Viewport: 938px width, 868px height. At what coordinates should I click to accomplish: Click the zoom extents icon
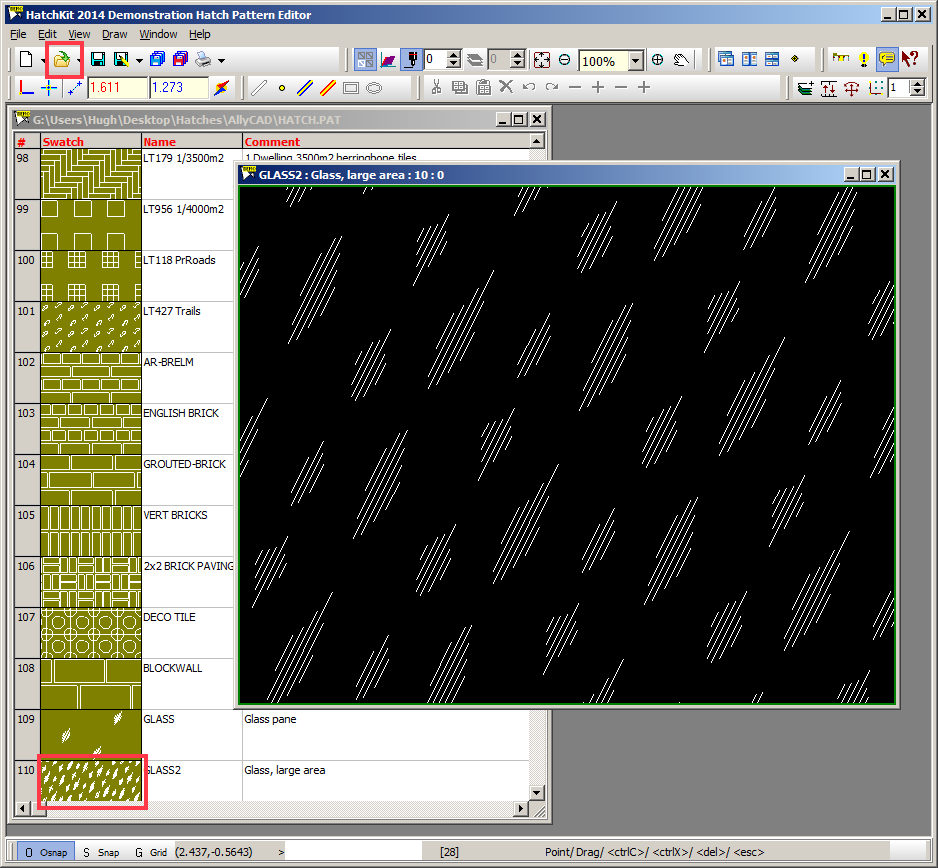click(541, 60)
